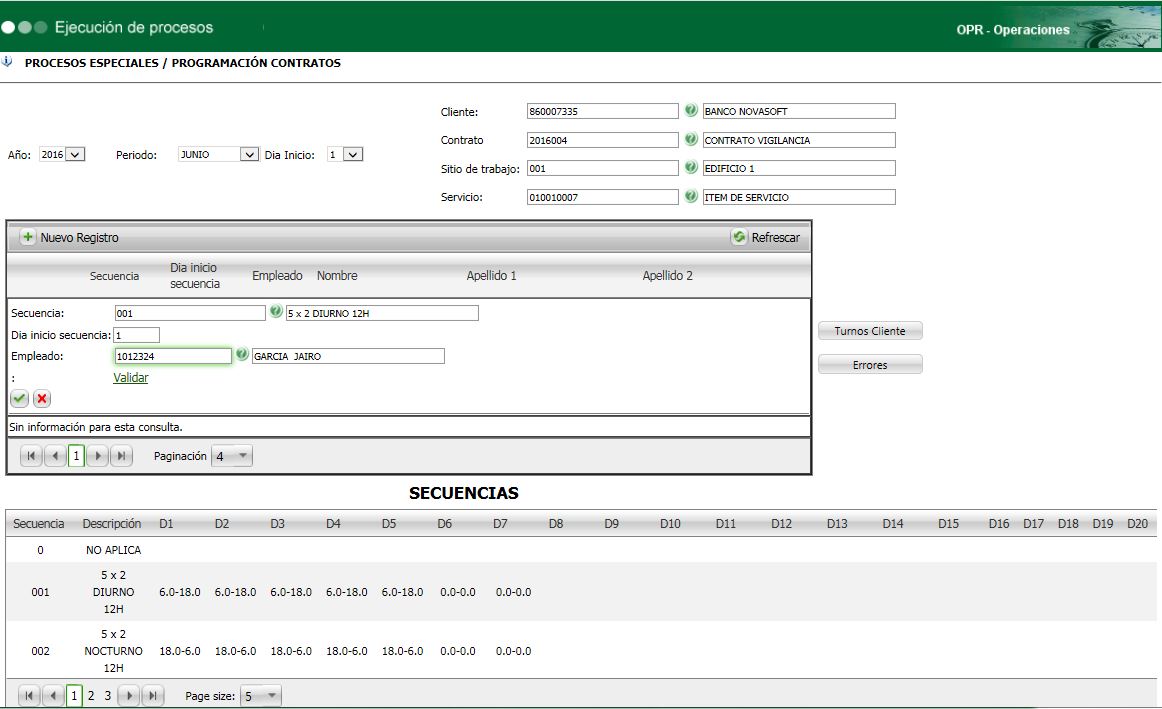Screen dimensions: 1162x709
Task: Click the Apellido 1 column header
Action: (x=491, y=276)
